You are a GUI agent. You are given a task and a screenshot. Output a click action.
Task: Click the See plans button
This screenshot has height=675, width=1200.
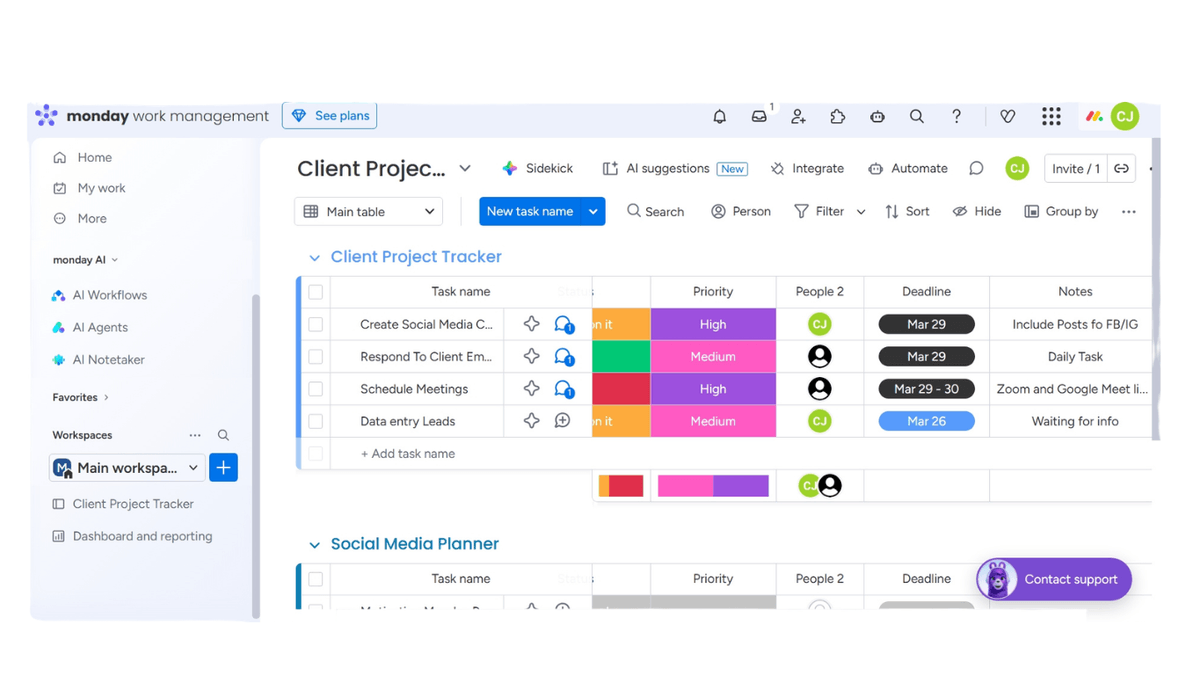coord(330,116)
